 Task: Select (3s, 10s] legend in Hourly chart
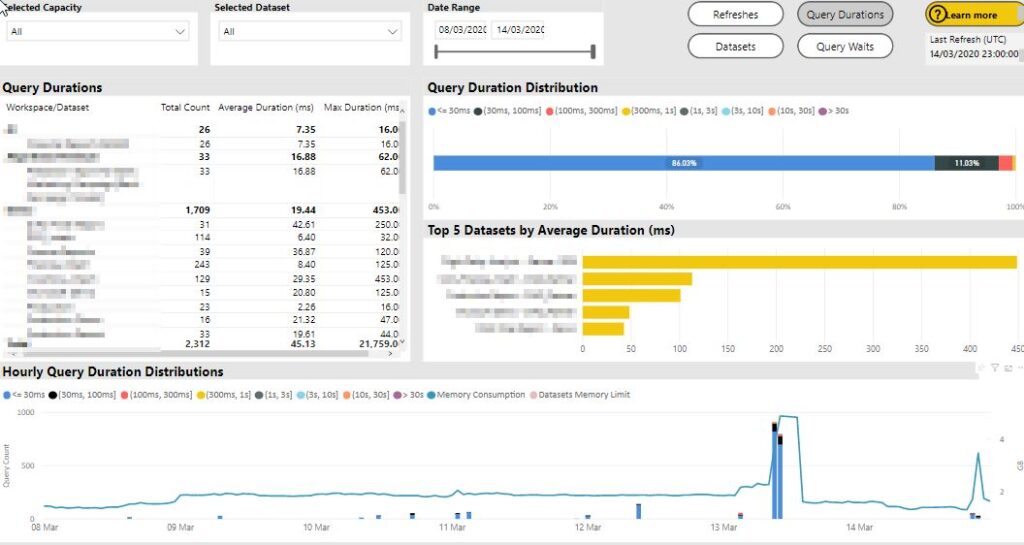tap(317, 395)
